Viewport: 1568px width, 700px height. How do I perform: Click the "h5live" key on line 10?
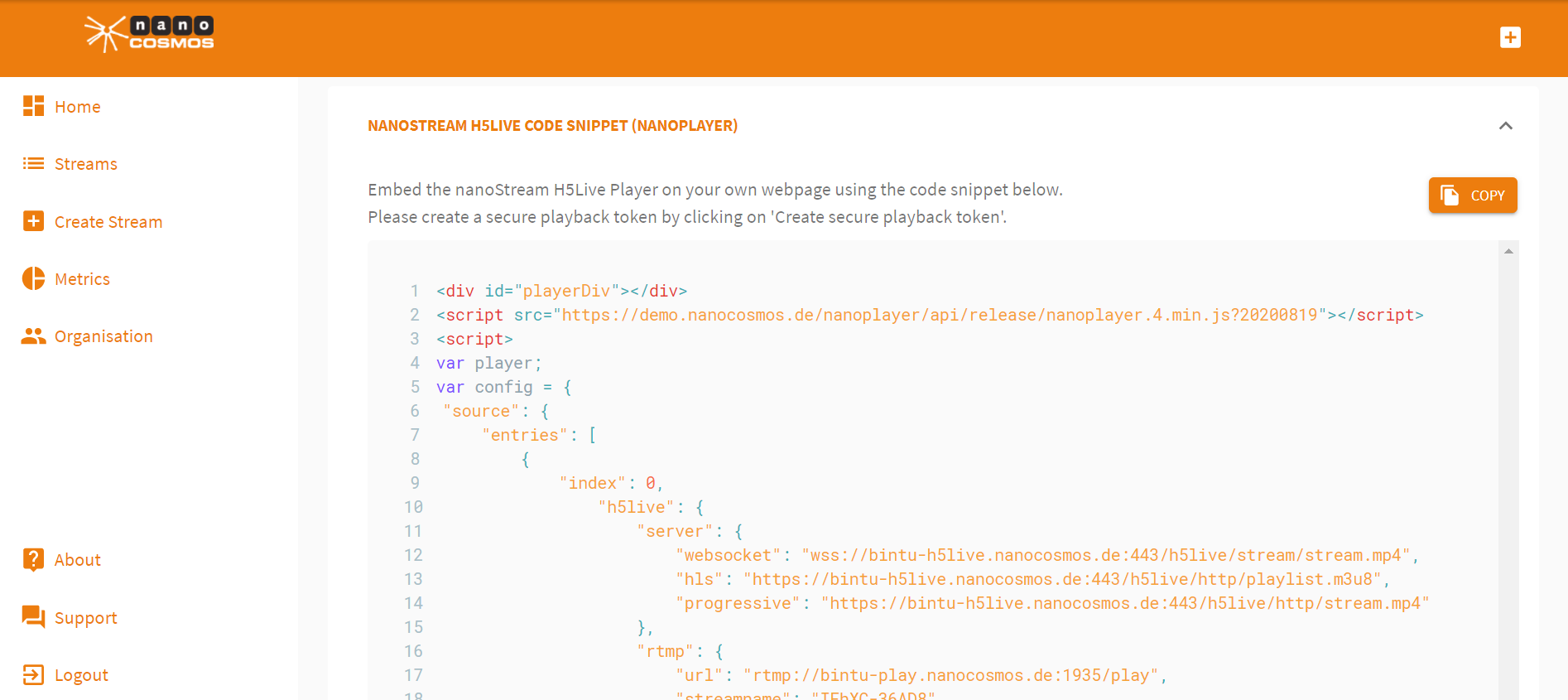click(636, 507)
